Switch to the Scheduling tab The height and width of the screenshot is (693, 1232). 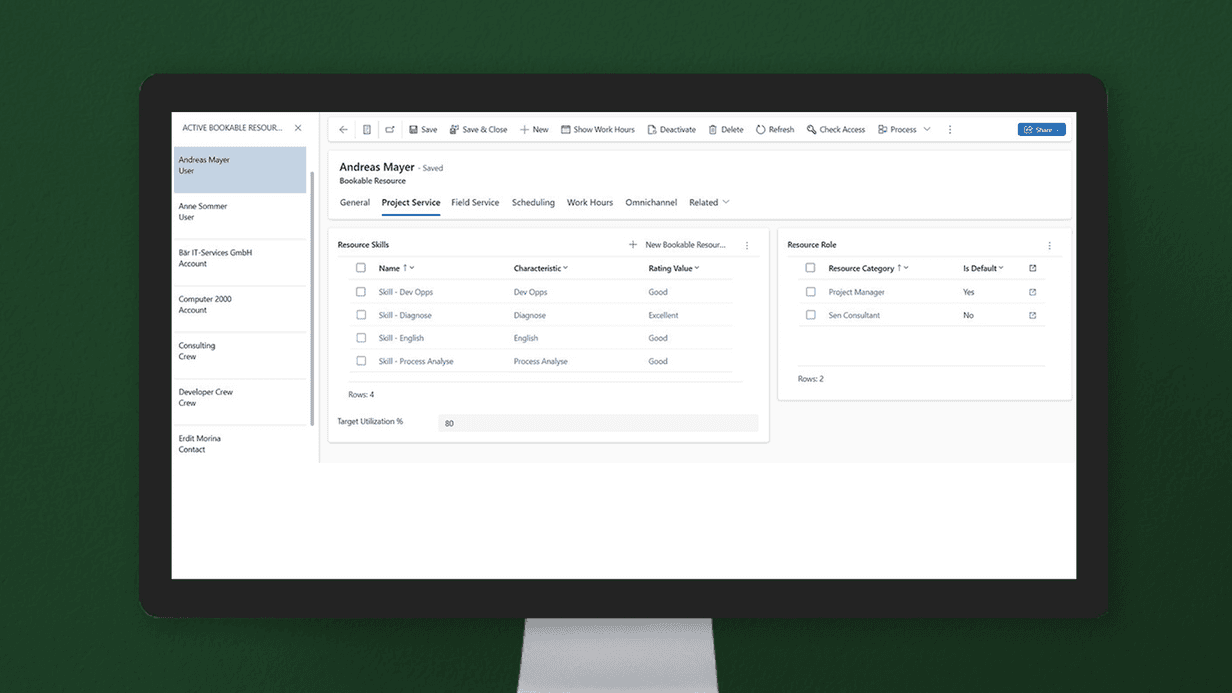(533, 202)
